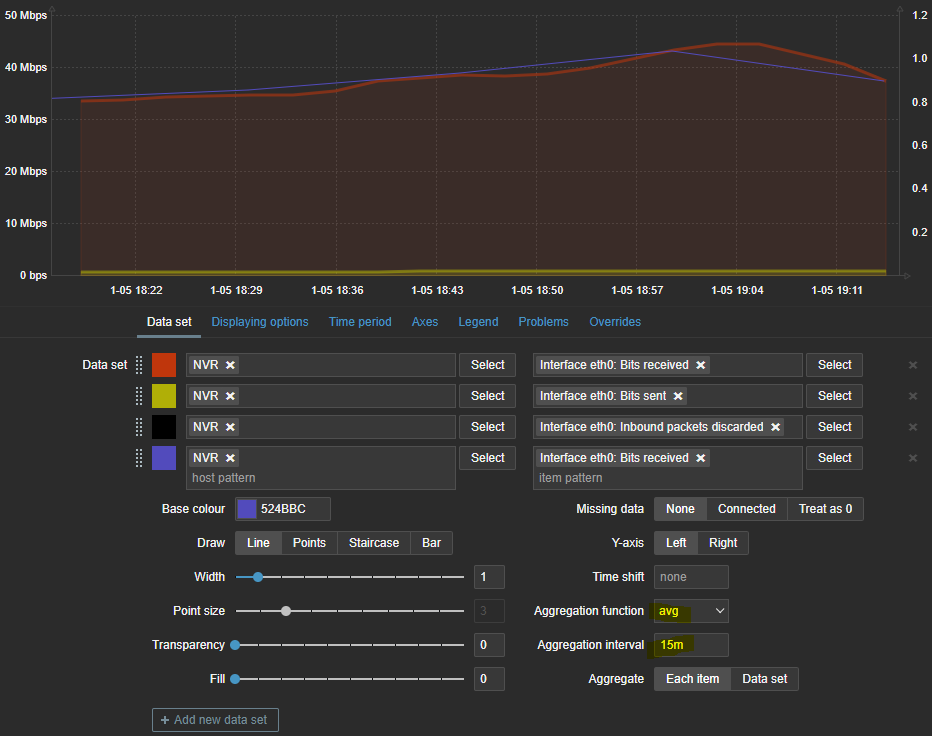
Task: Remove 'Bits sent' item tag
Action: [x=677, y=396]
